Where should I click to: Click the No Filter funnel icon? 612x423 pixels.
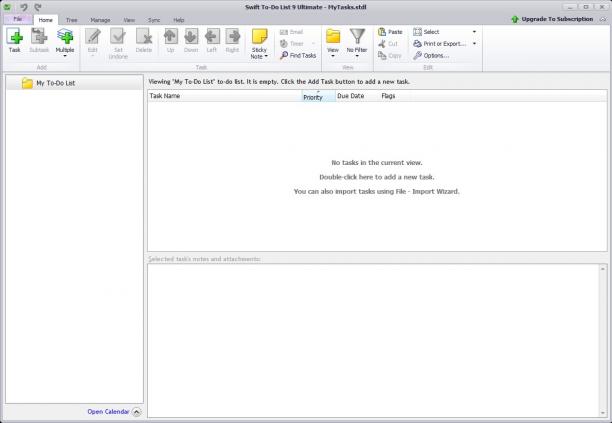(357, 36)
